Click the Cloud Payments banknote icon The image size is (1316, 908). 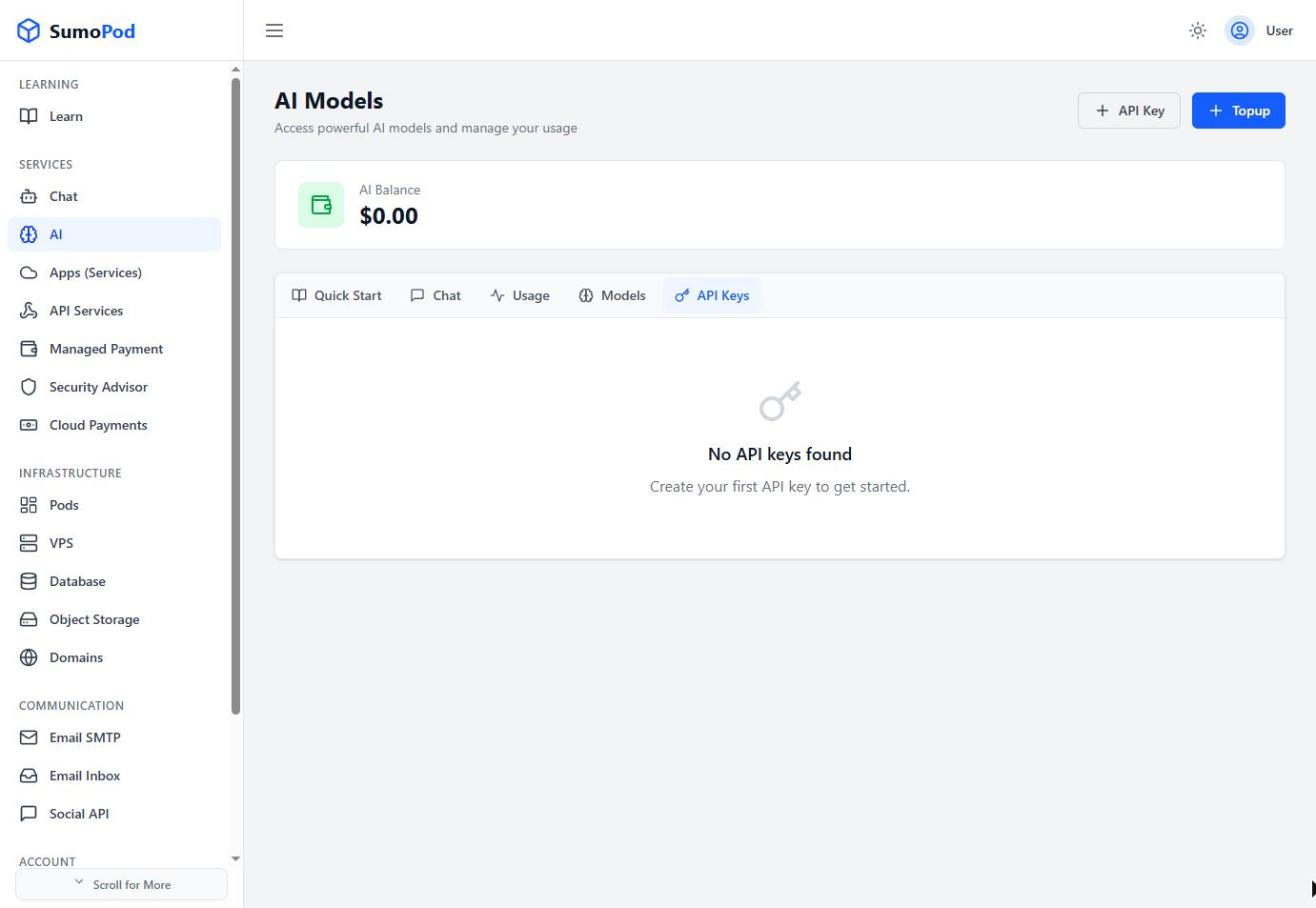click(29, 425)
